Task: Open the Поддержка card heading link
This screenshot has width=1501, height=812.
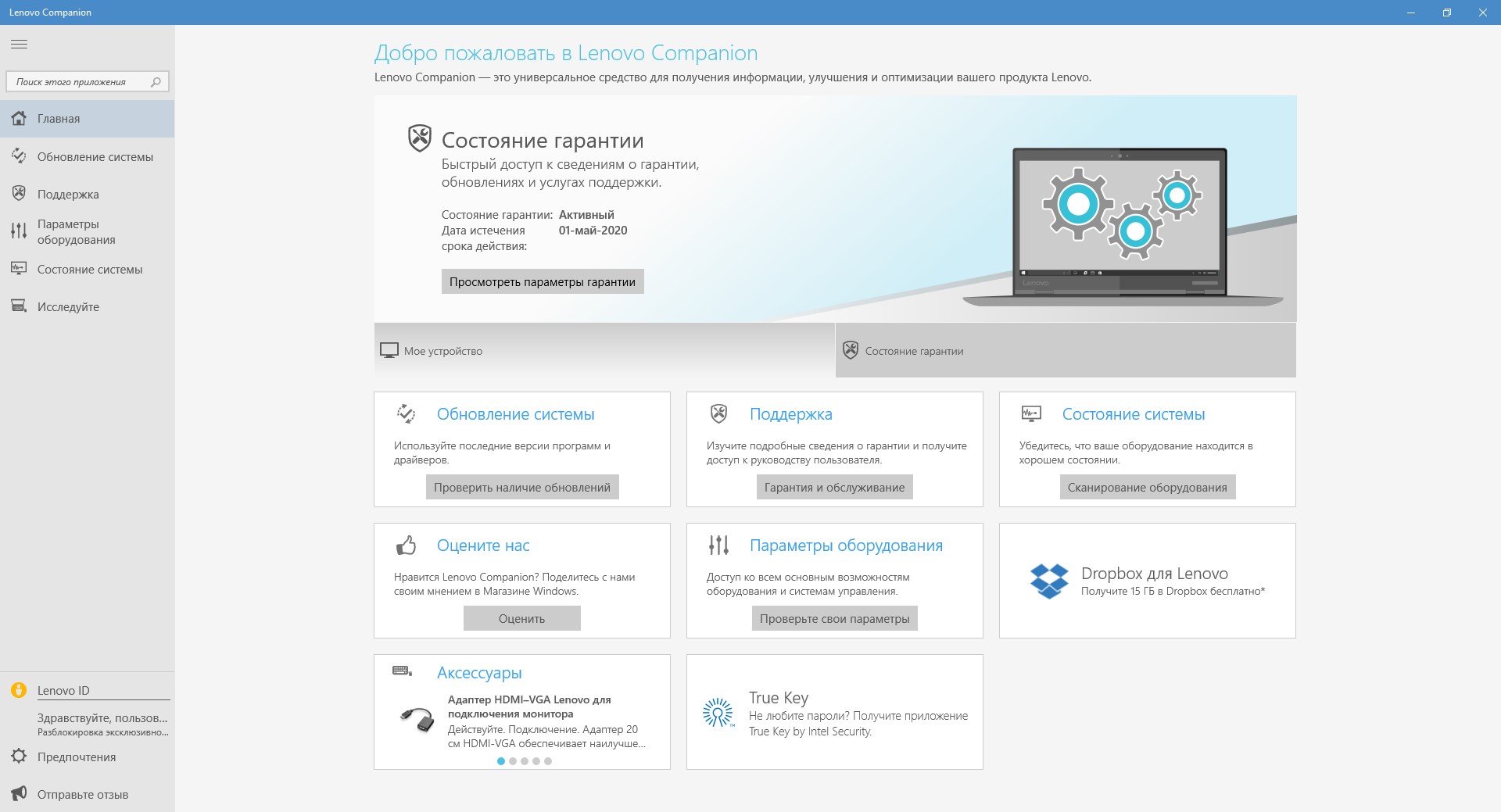Action: pyautogui.click(x=791, y=414)
